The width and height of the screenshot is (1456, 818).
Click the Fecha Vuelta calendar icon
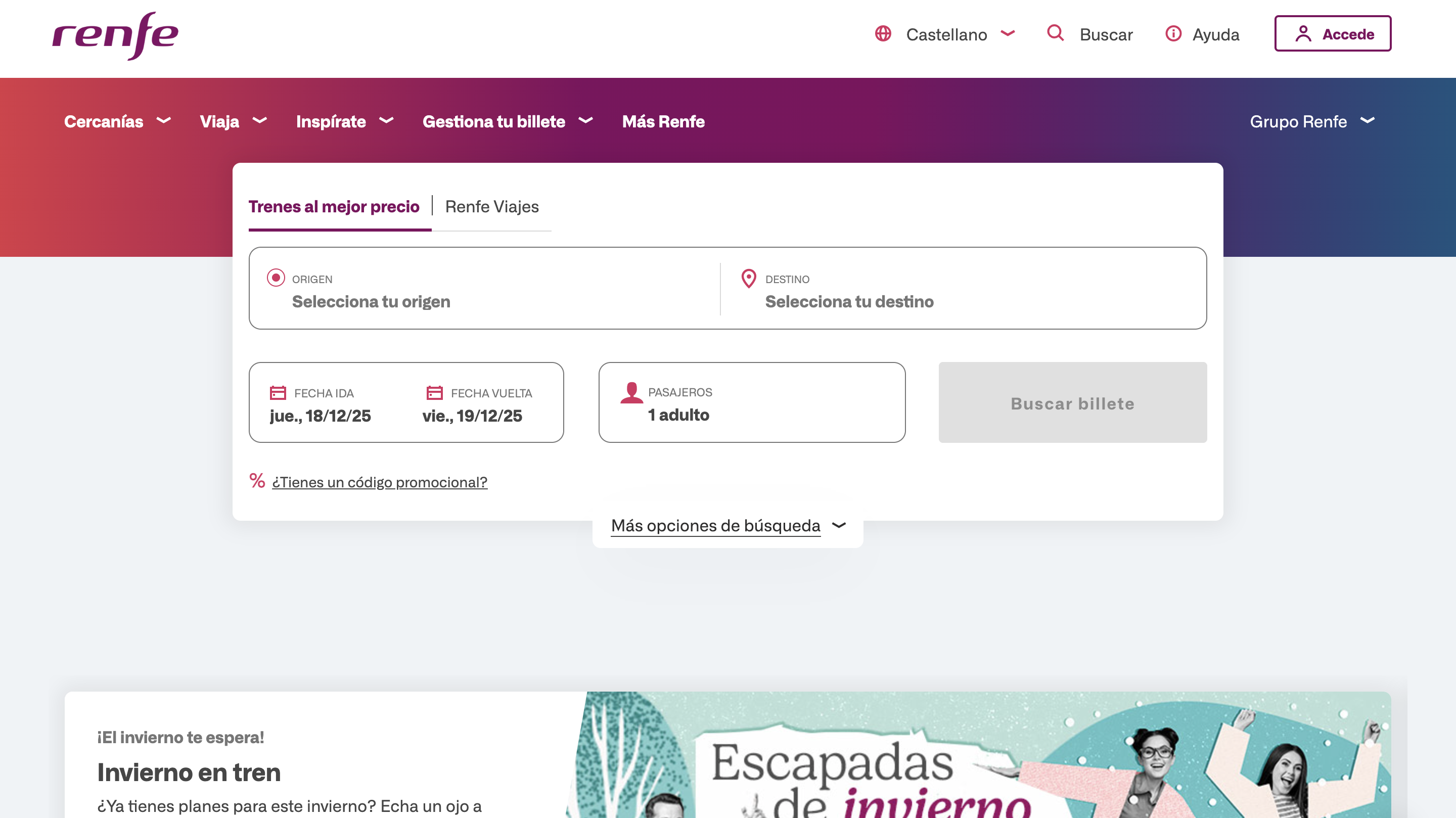(434, 393)
